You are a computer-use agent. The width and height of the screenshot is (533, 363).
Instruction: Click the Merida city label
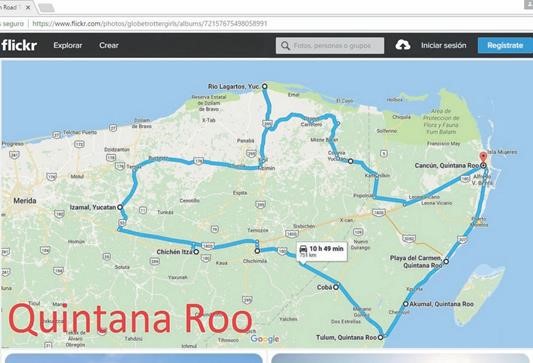(25, 201)
